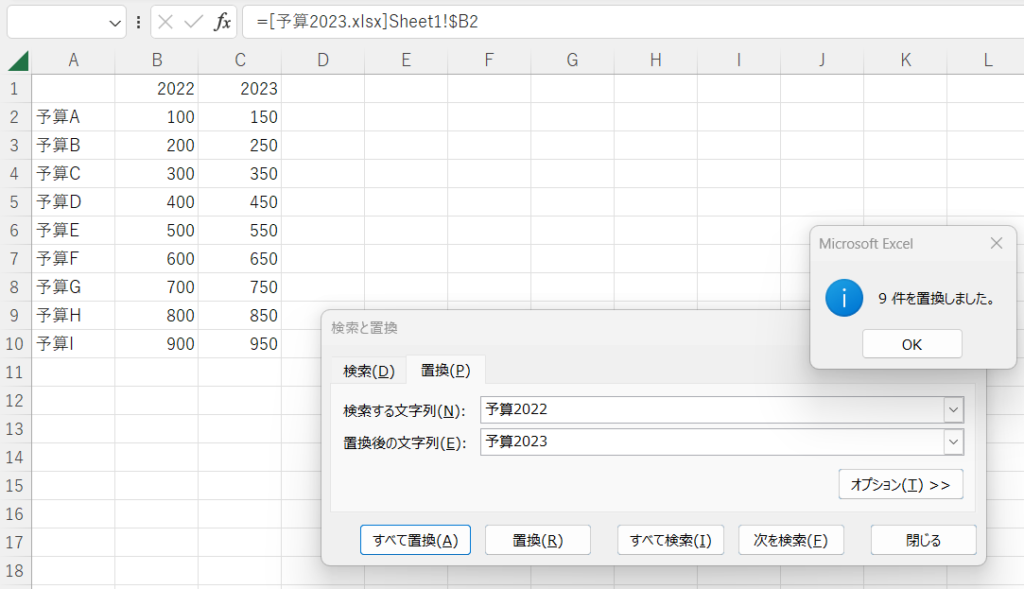Click the formula bar cancel X icon
Viewport: 1024px width, 589px height.
[166, 22]
